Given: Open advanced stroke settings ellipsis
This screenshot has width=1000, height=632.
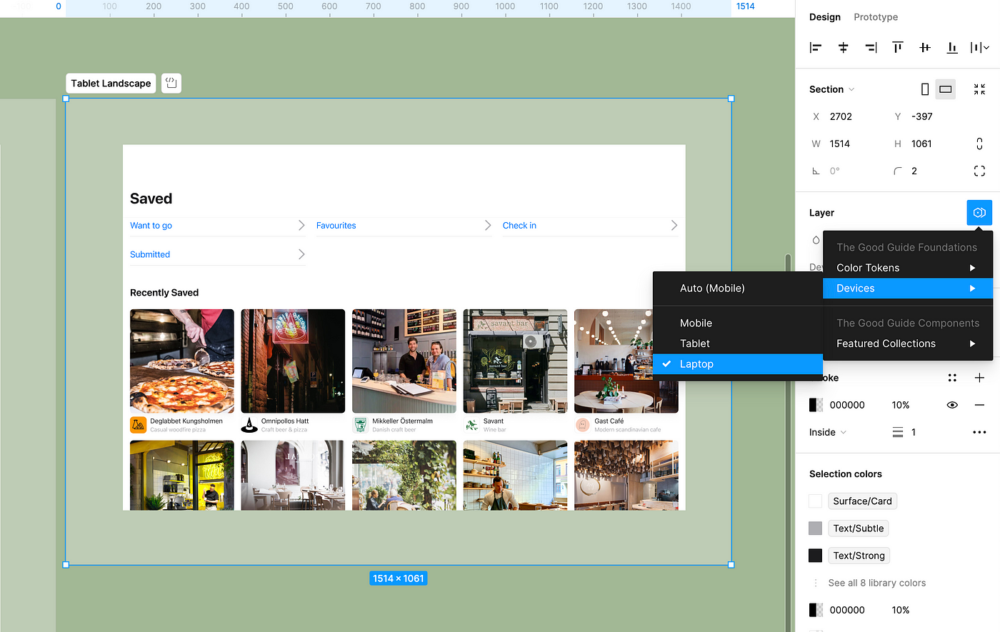Looking at the screenshot, I should click(x=979, y=432).
